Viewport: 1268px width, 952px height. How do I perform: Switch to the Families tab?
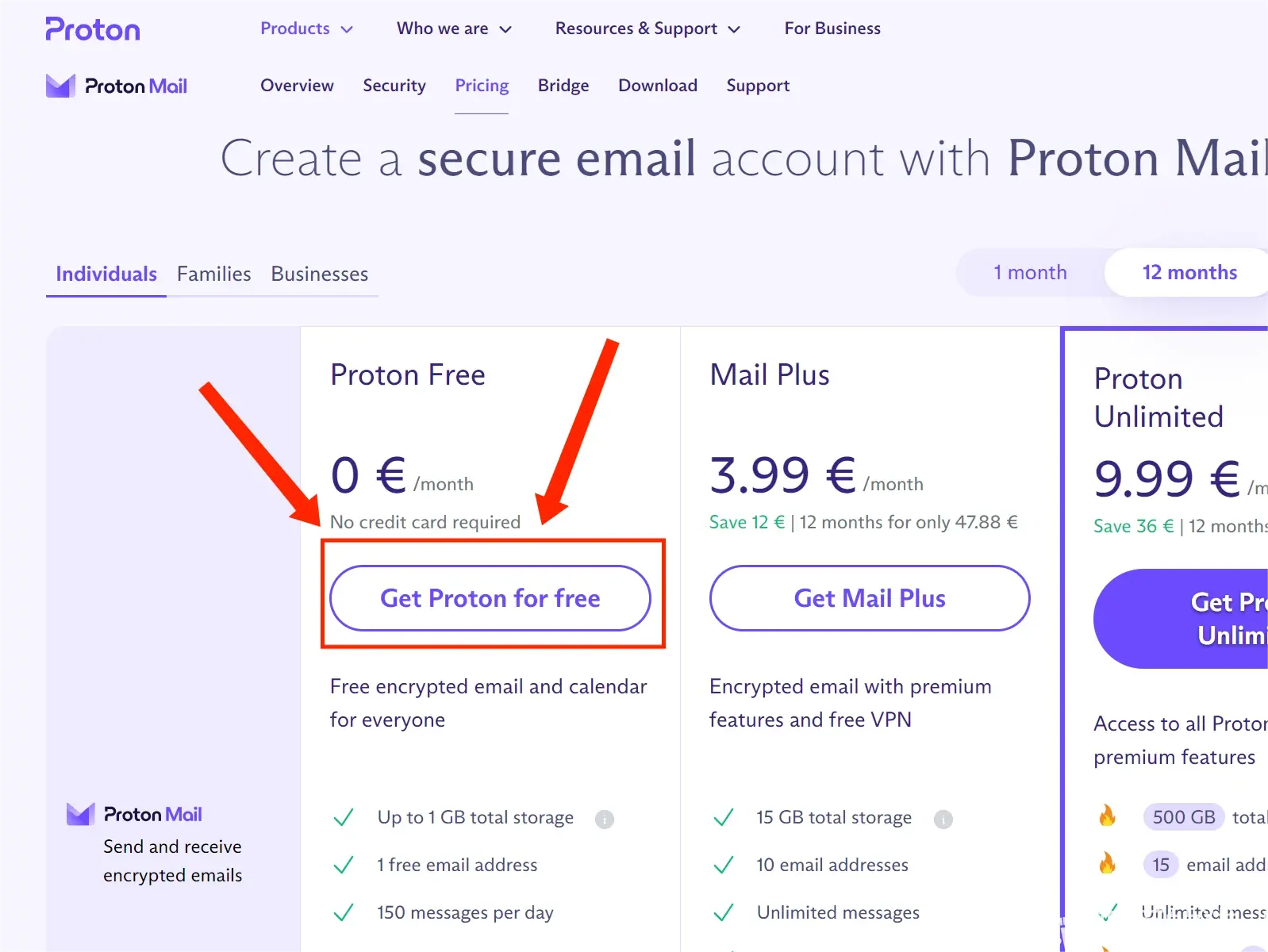click(x=213, y=274)
